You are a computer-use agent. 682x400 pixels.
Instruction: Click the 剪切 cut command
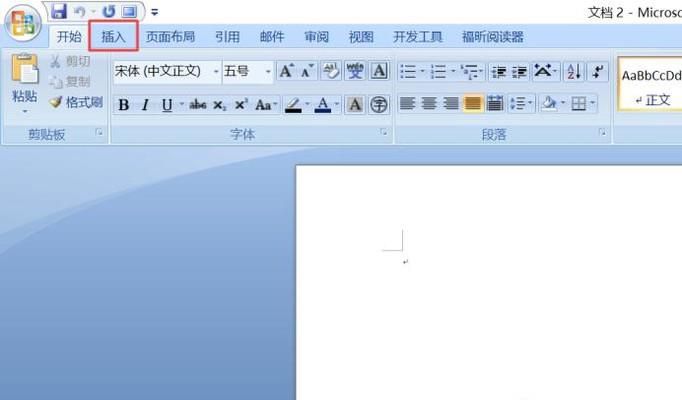70,61
